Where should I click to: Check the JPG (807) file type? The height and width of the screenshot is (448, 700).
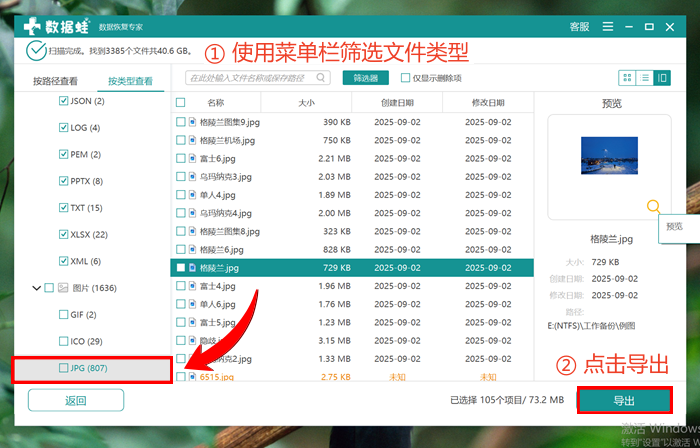tap(63, 368)
